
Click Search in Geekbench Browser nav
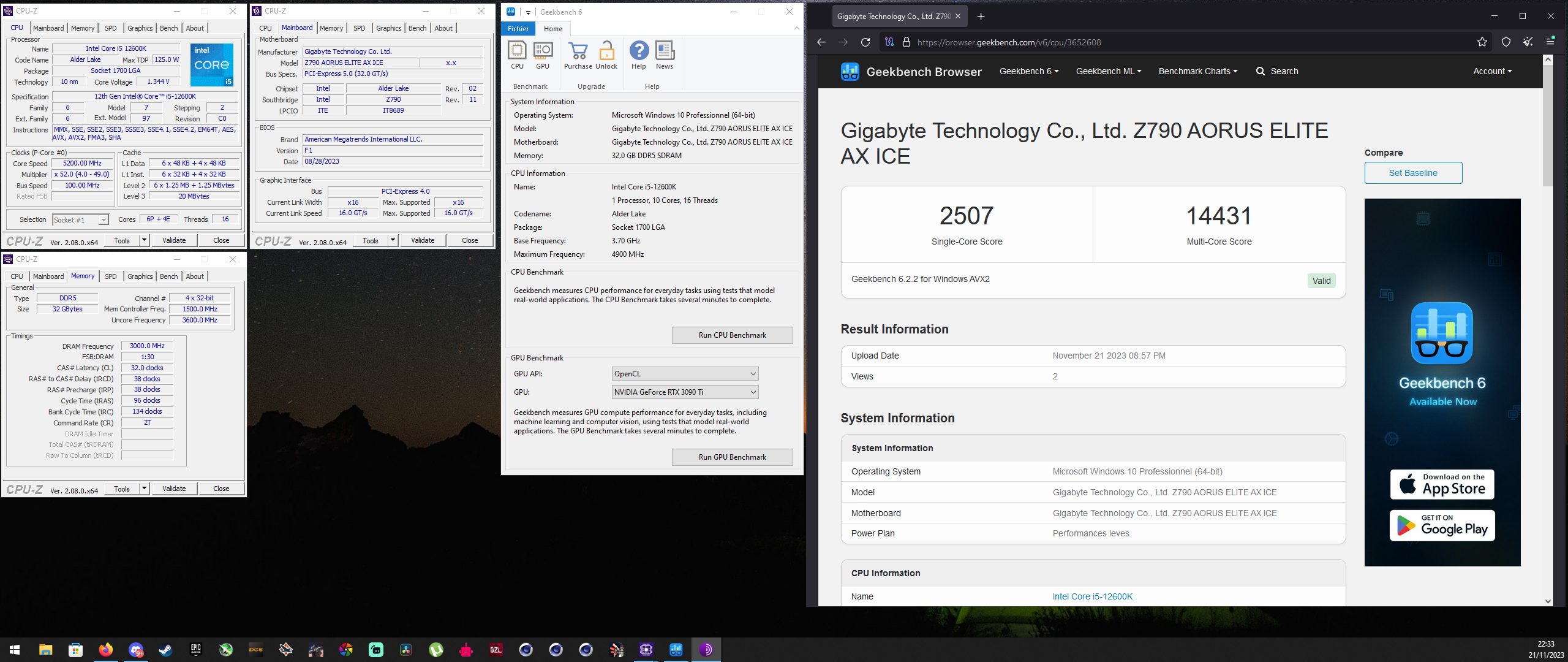[x=1277, y=71]
